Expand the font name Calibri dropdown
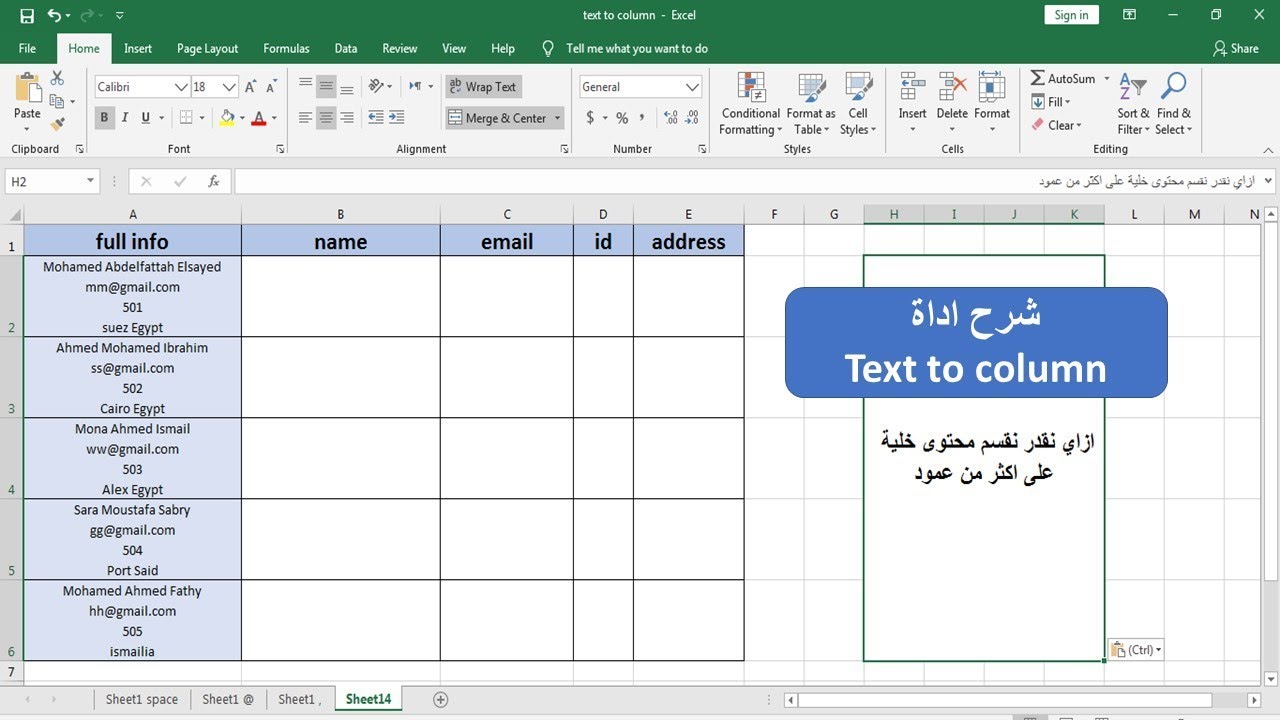This screenshot has height=720, width=1280. (x=181, y=87)
